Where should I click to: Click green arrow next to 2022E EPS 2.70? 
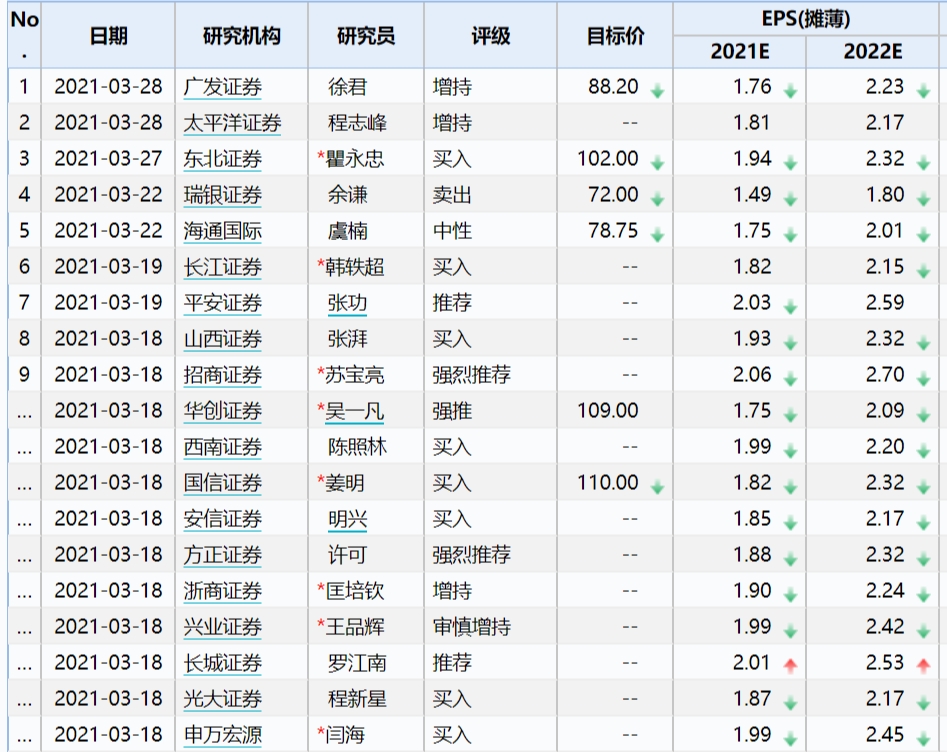coord(923,378)
